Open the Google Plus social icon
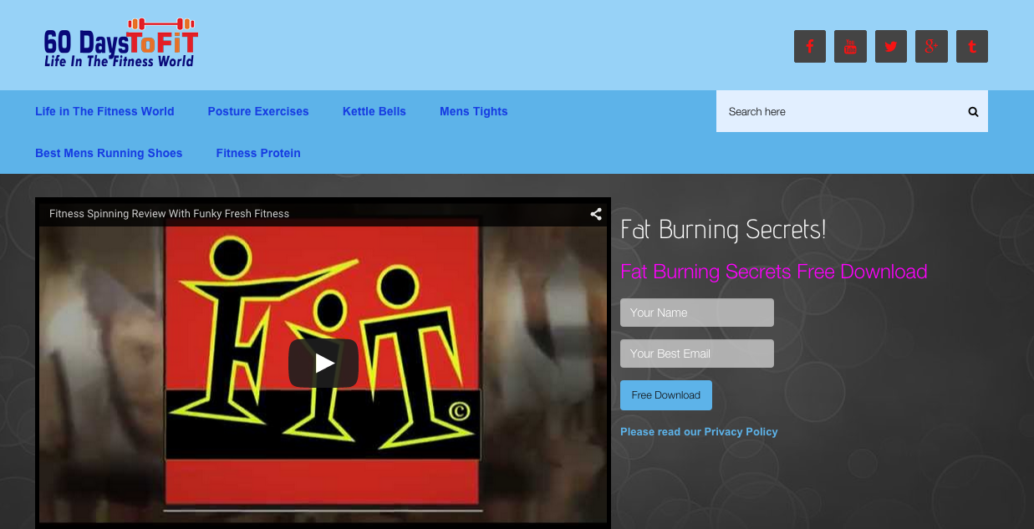 click(931, 46)
